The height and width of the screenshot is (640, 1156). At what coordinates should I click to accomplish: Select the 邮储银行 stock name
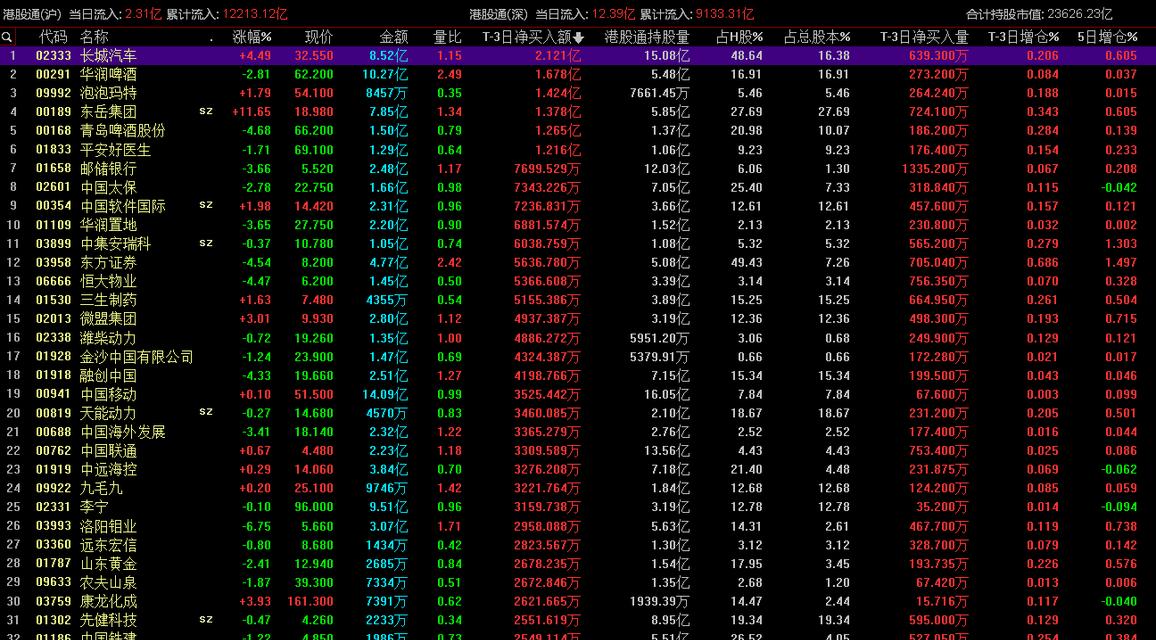pyautogui.click(x=108, y=168)
